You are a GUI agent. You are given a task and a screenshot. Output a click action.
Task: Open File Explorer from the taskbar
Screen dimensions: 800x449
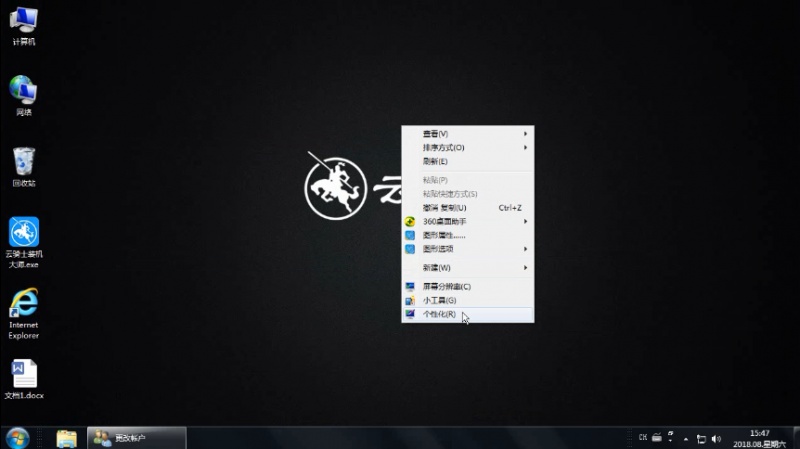[66, 438]
